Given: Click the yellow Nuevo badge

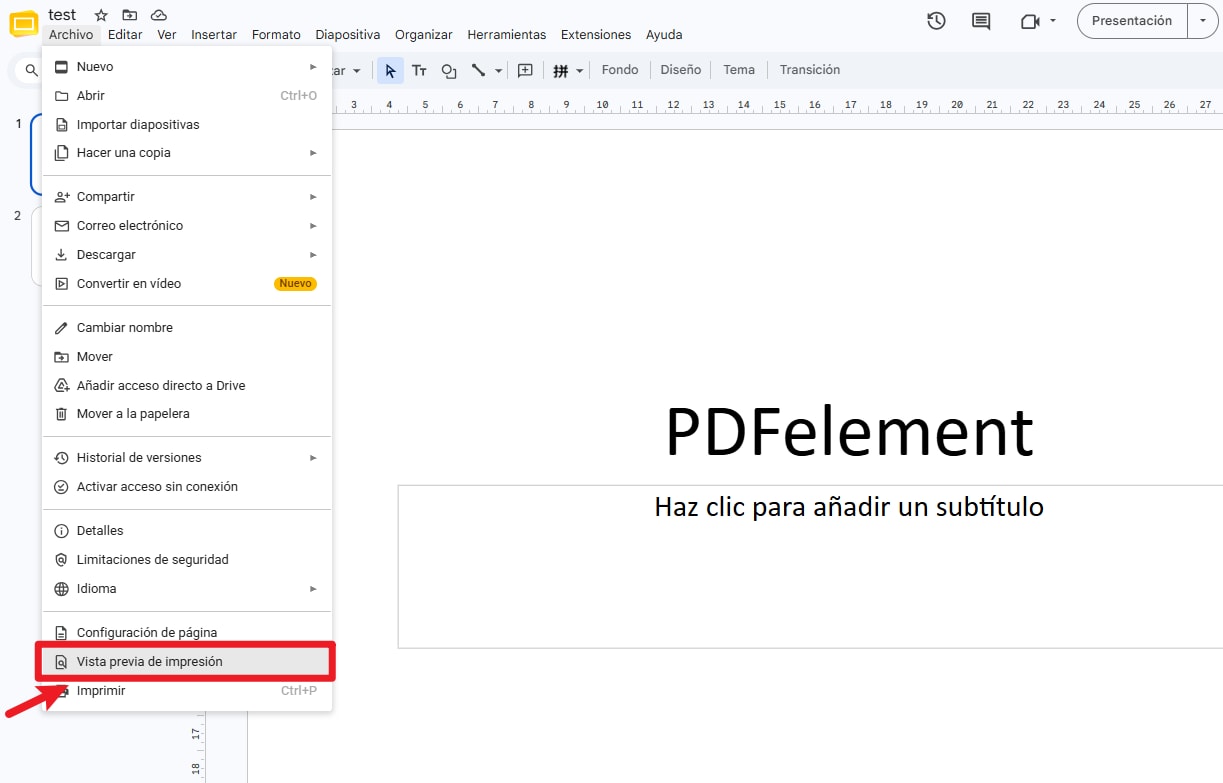Looking at the screenshot, I should pyautogui.click(x=295, y=284).
